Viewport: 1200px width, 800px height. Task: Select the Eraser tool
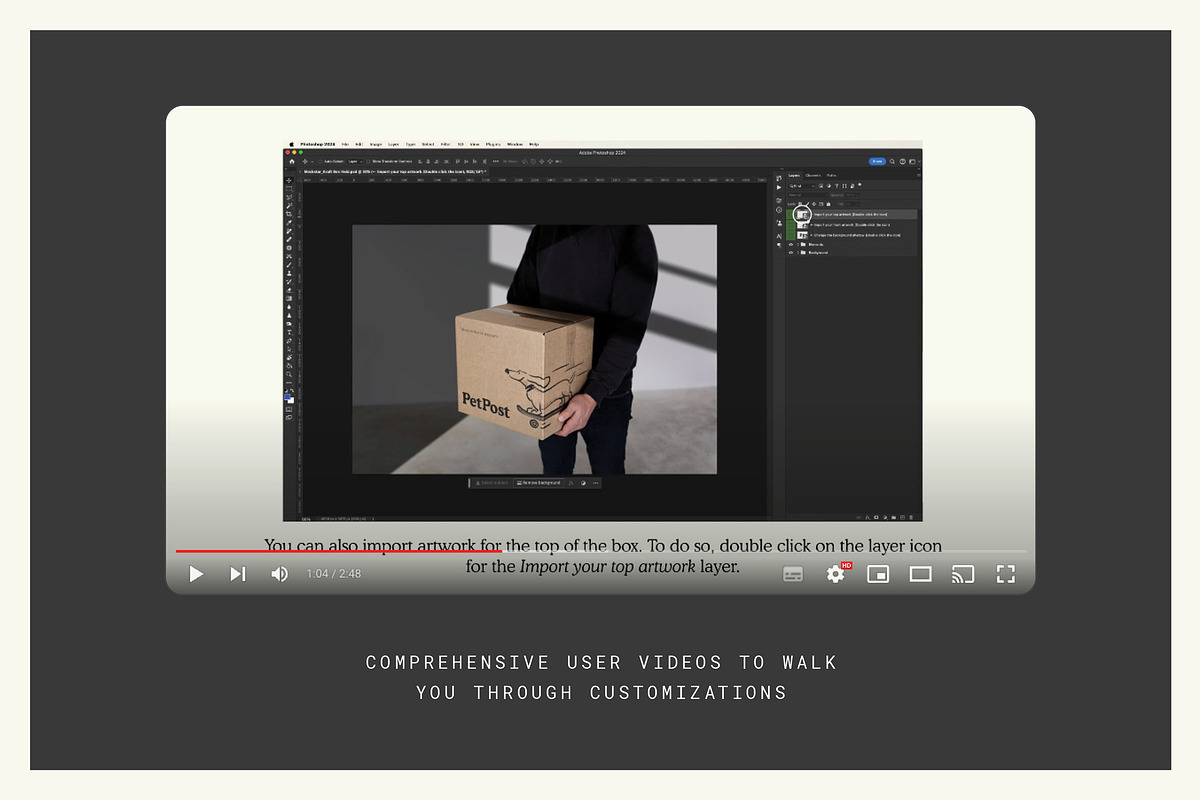point(289,290)
